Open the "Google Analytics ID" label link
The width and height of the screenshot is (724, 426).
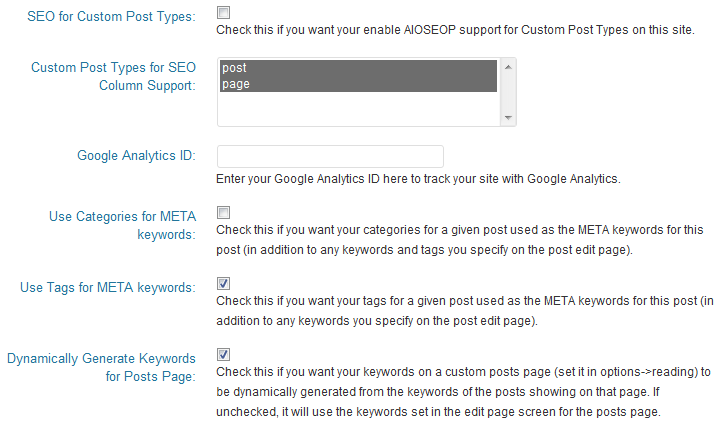(136, 156)
